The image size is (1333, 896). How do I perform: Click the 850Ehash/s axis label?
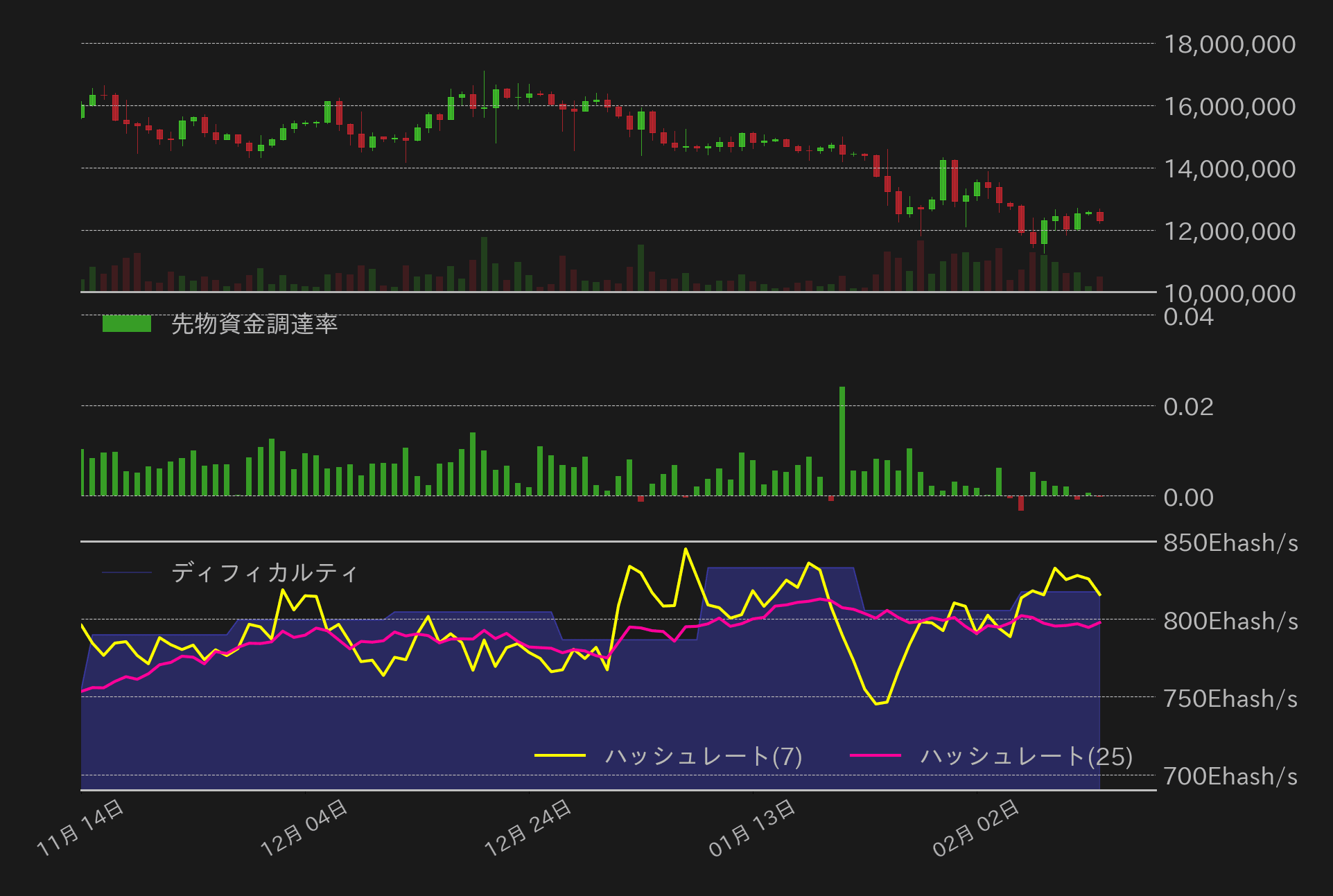pos(1230,543)
